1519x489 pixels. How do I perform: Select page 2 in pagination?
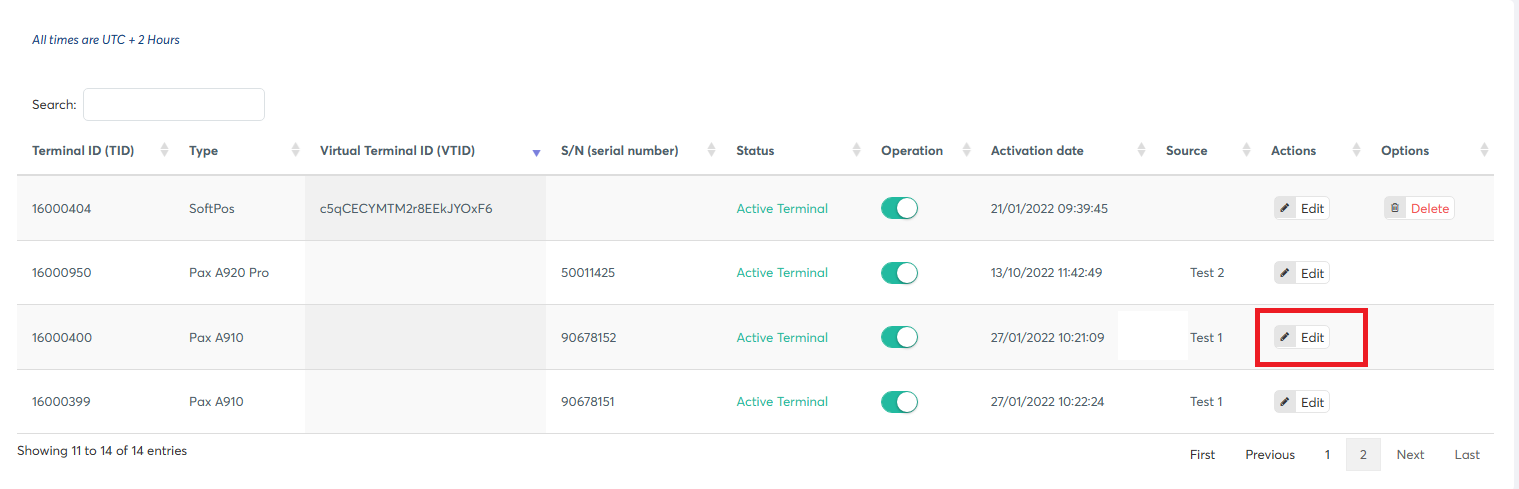[1363, 455]
